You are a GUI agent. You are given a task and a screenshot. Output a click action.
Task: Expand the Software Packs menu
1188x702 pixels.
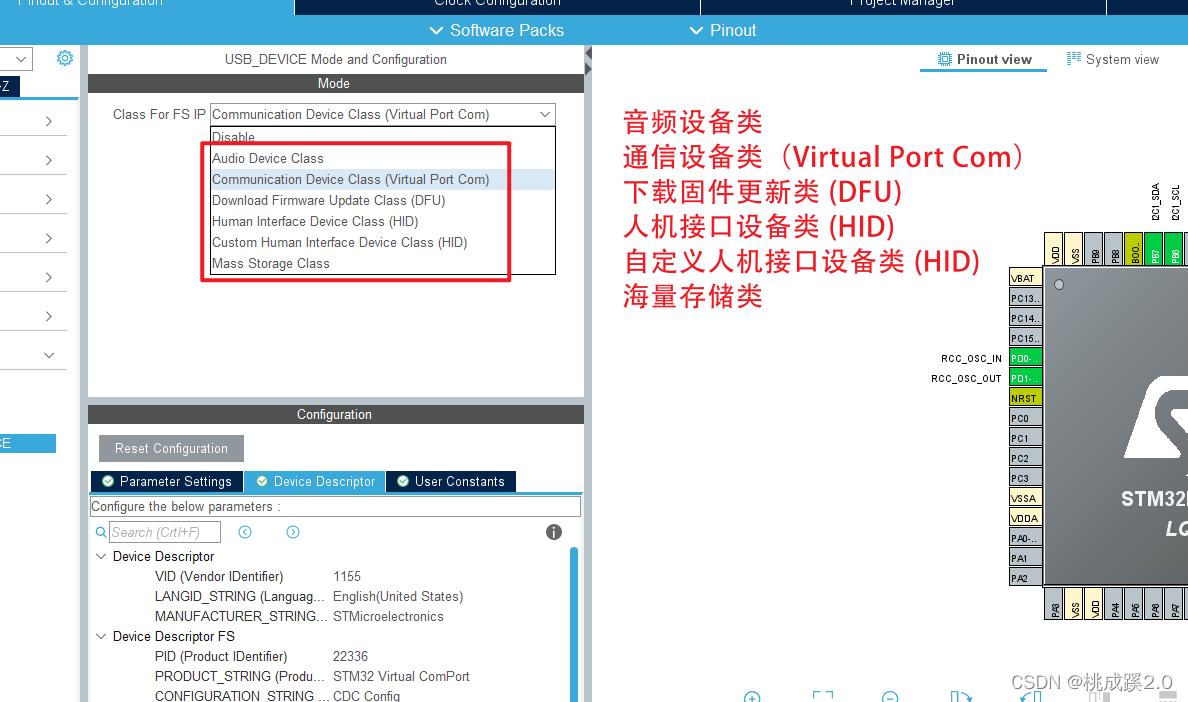496,30
